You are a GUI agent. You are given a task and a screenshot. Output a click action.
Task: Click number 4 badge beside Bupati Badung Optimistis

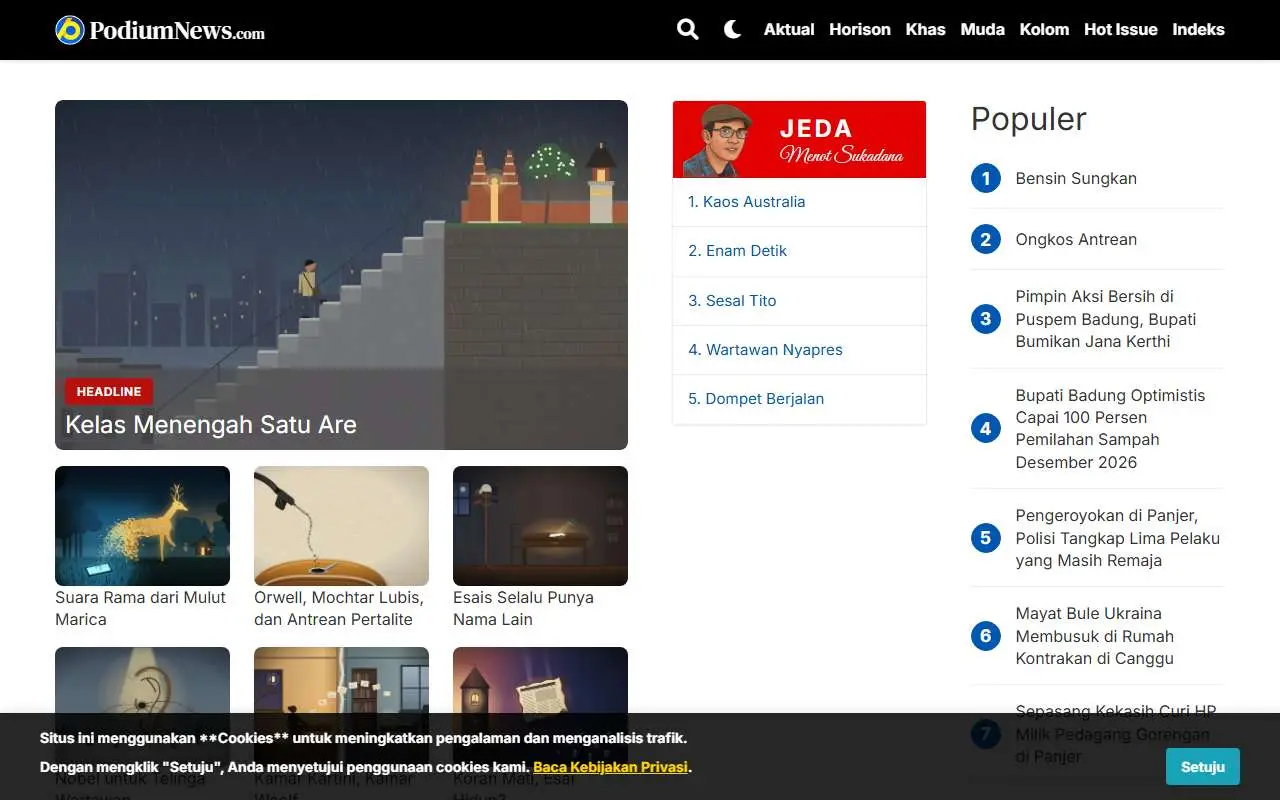point(985,428)
